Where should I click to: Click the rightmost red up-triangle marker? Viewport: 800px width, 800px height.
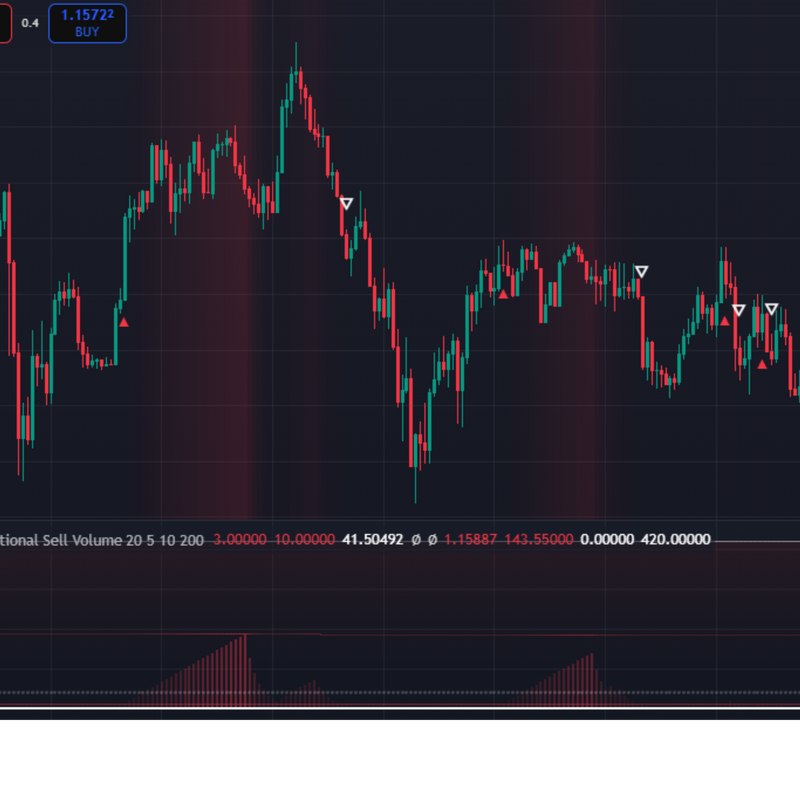[x=762, y=364]
